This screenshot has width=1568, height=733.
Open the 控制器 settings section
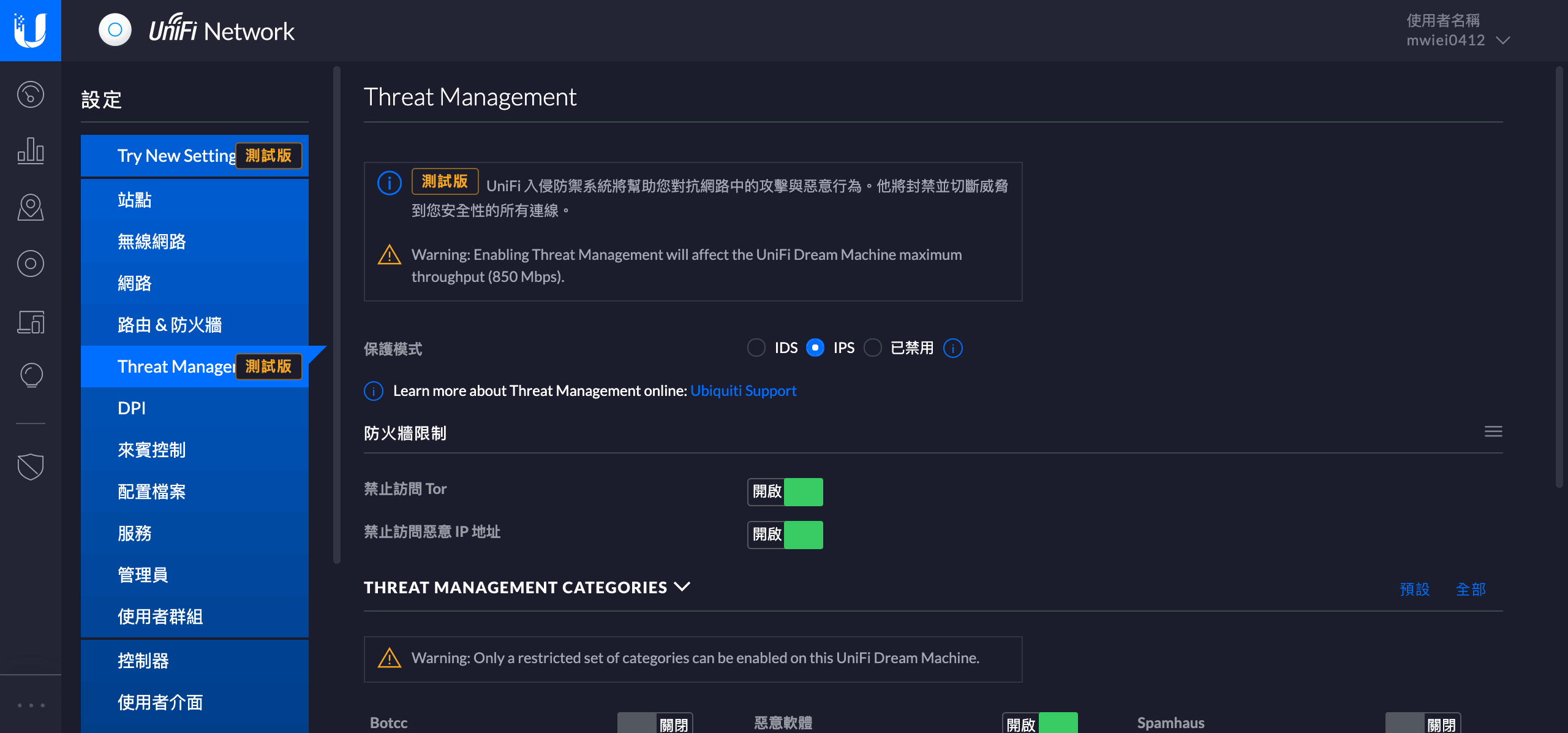pyautogui.click(x=195, y=661)
